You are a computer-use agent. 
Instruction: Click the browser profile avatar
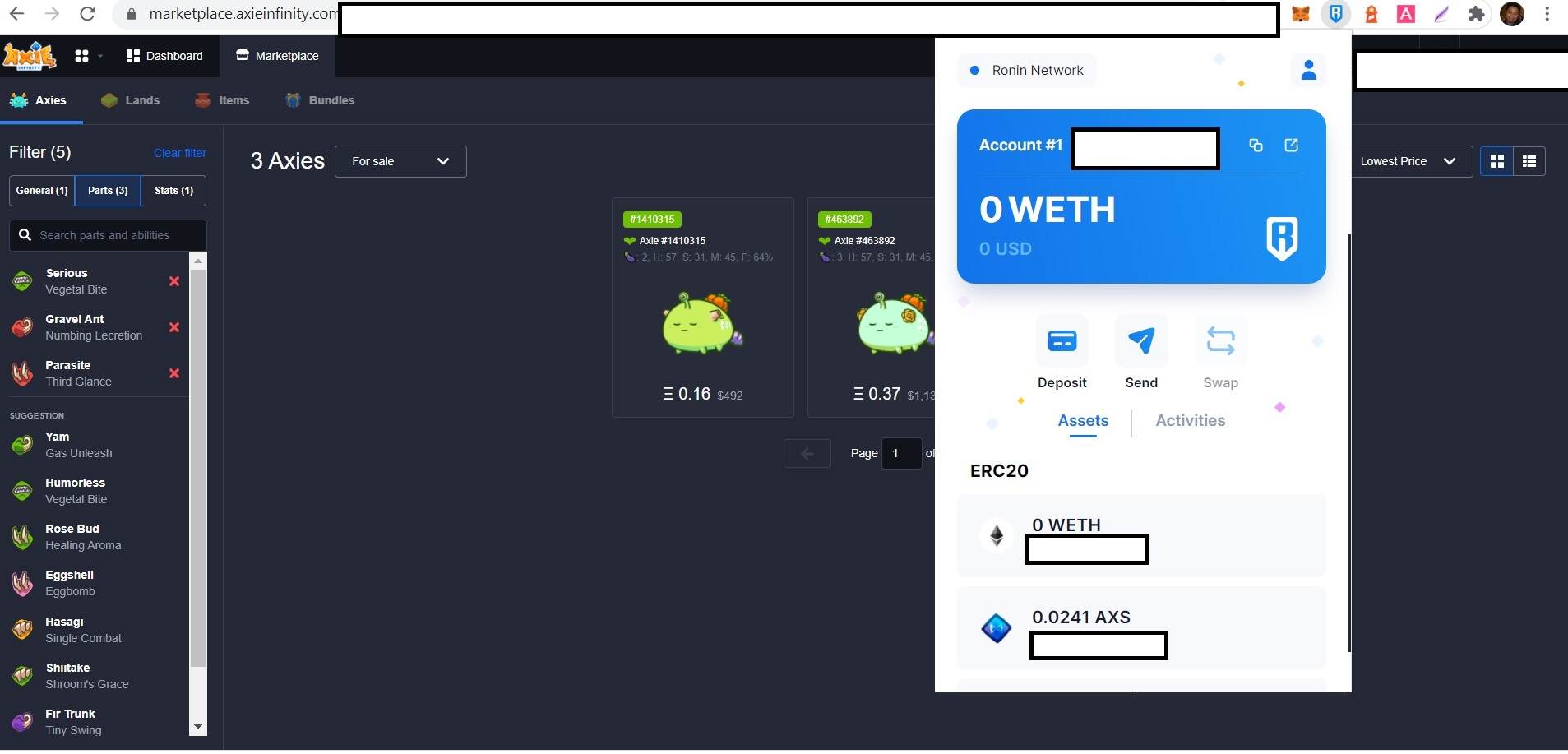point(1512,14)
